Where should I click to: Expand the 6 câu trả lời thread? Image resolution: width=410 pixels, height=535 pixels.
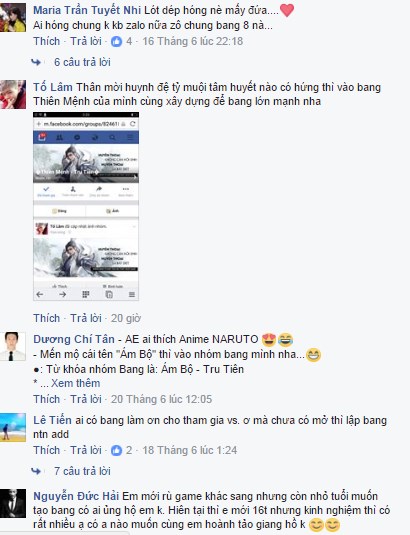pos(82,62)
